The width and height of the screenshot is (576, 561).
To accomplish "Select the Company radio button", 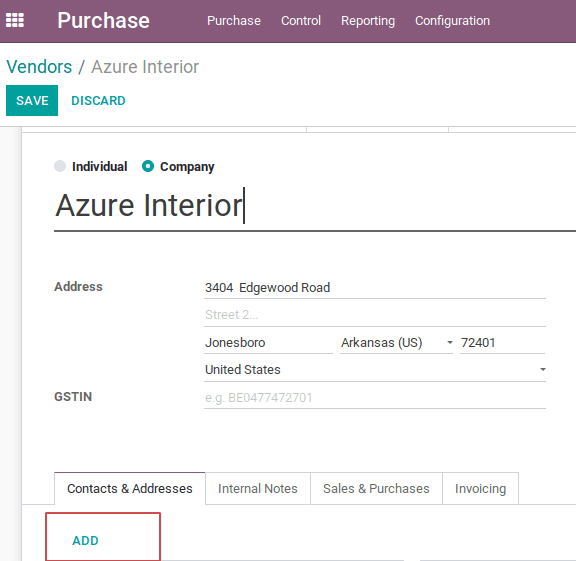I will point(148,166).
